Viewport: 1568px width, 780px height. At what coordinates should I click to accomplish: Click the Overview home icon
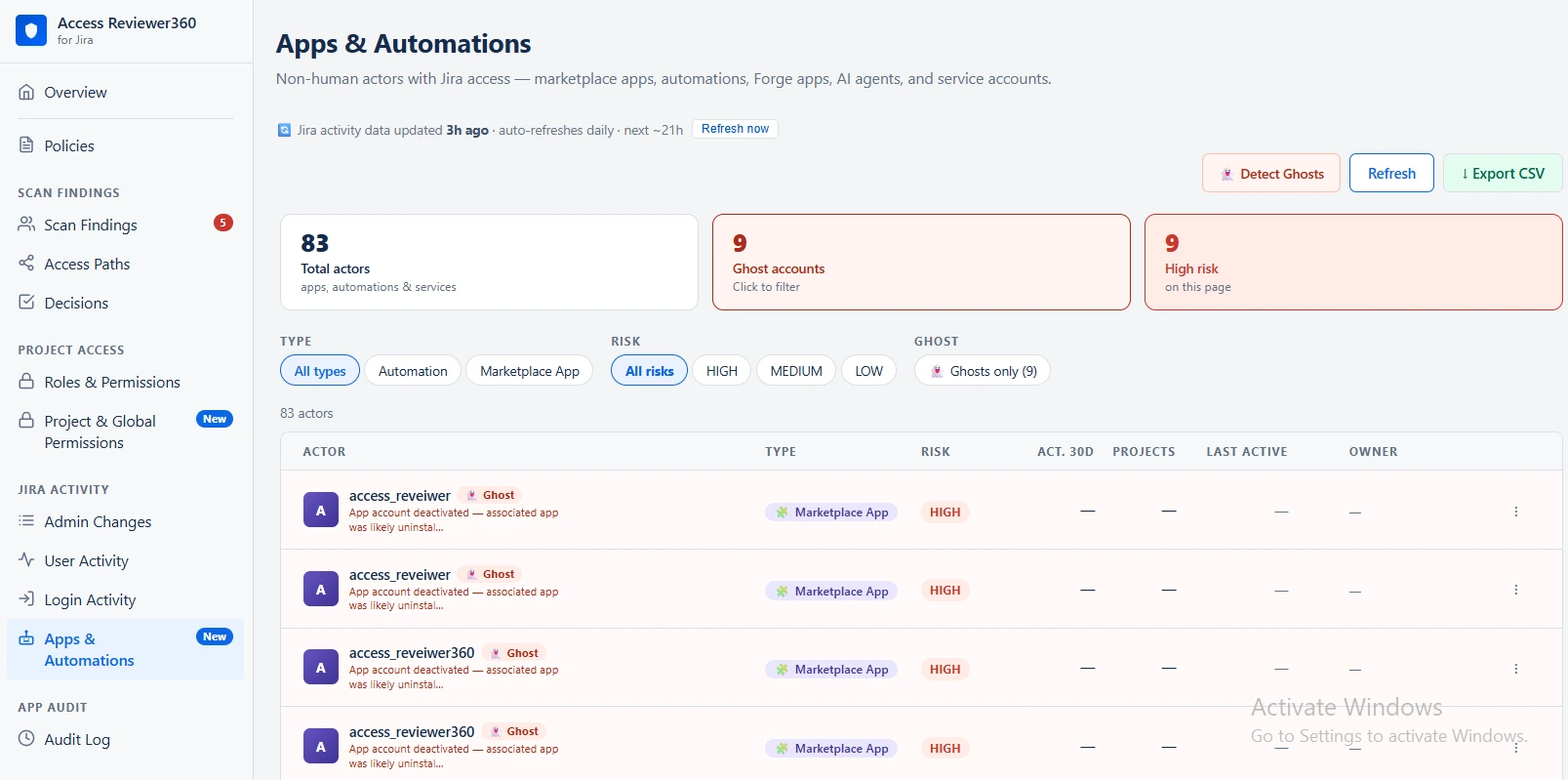26,92
